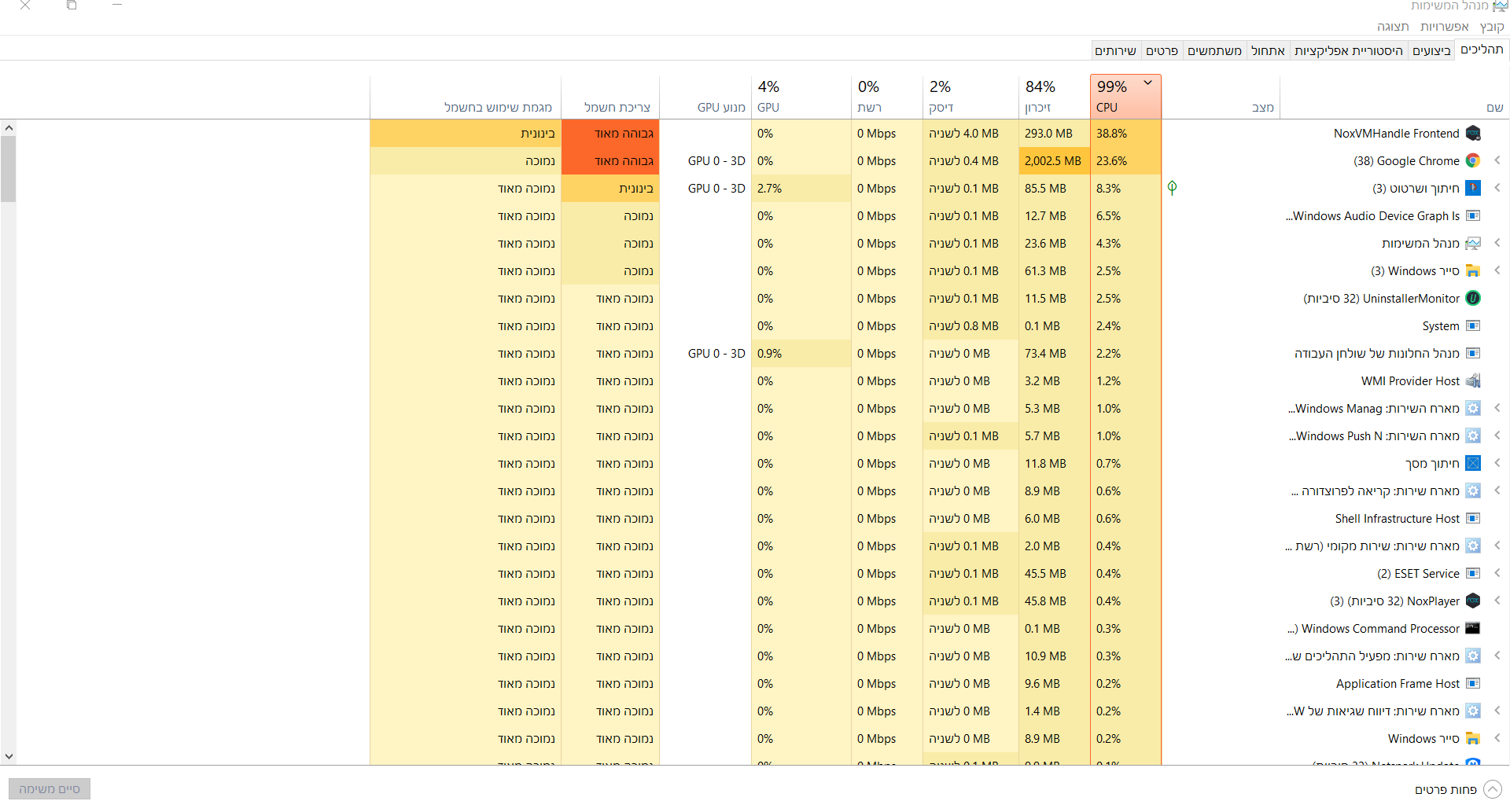
Task: Expand the Google Chrome (38) process group
Action: 1497,160
